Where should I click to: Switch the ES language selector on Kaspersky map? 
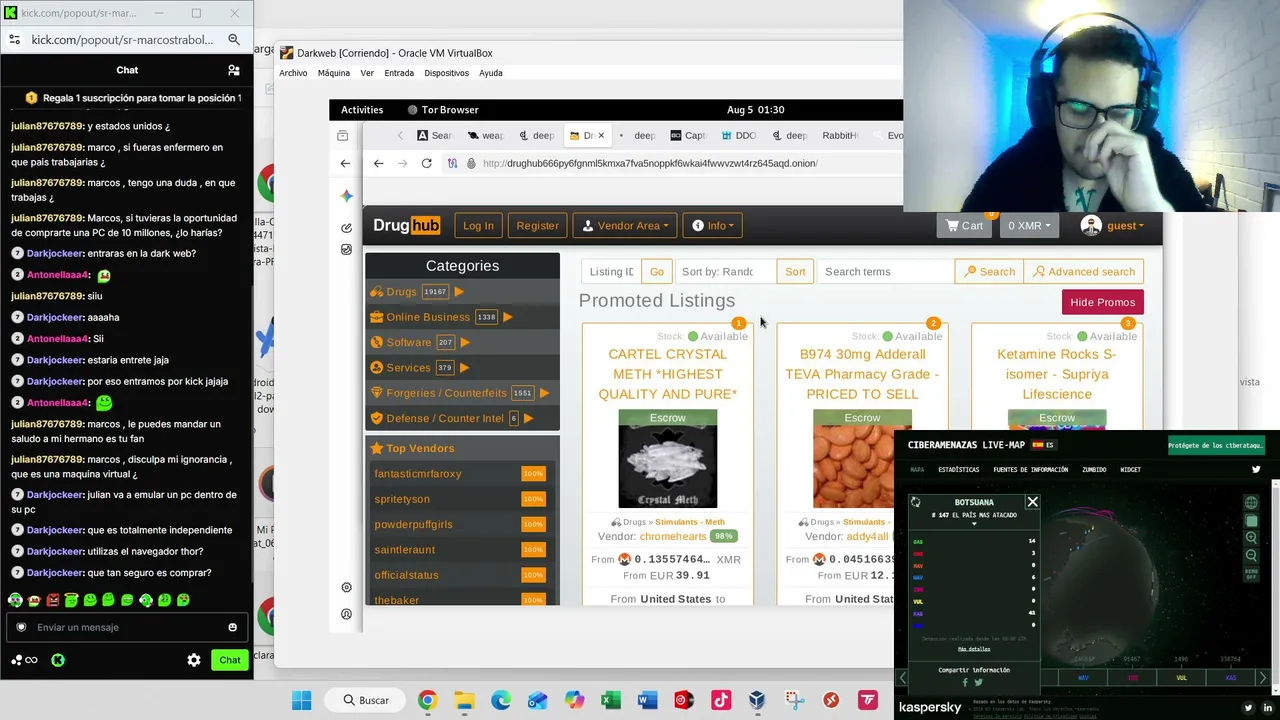pyautogui.click(x=1043, y=445)
